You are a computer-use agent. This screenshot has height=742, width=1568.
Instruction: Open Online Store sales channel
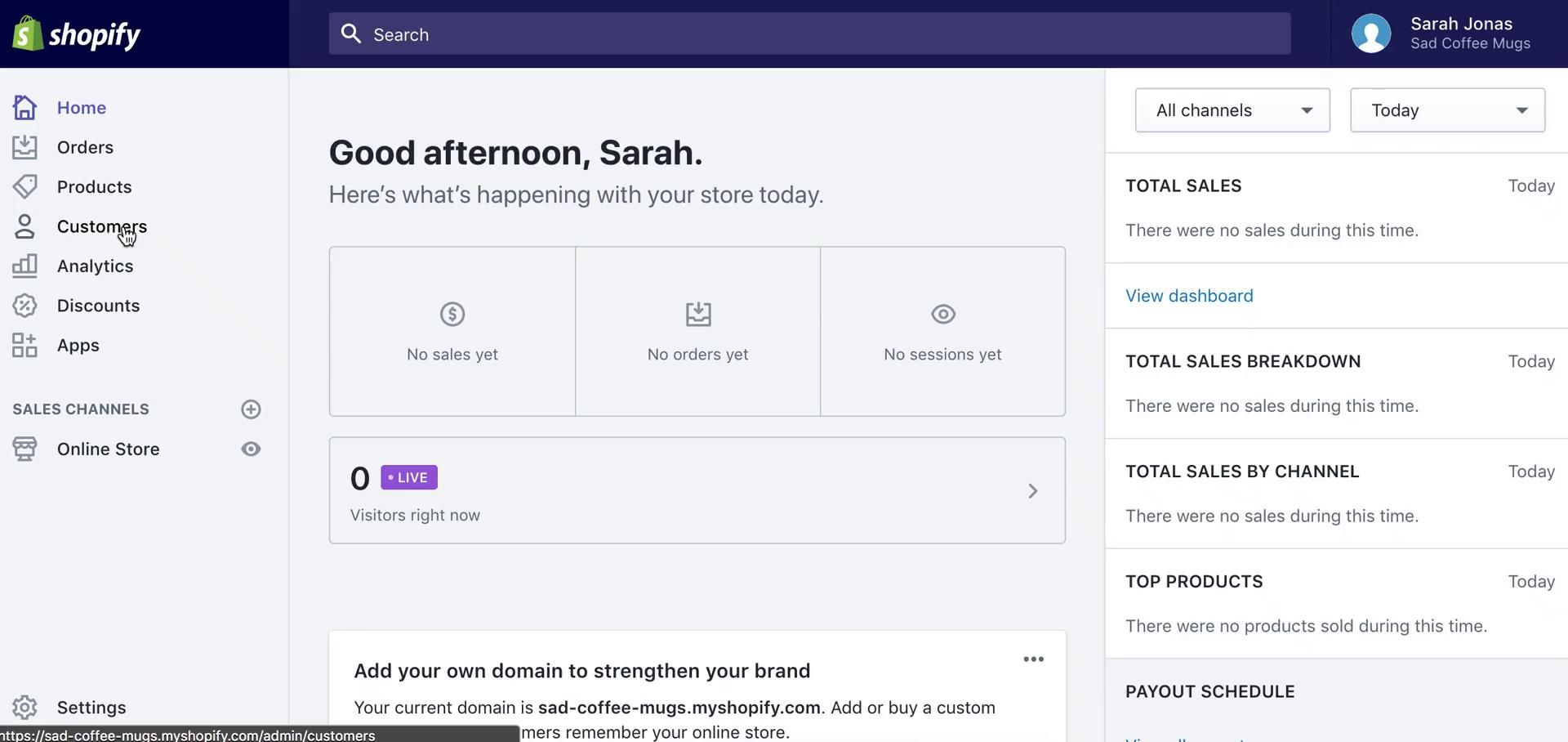pyautogui.click(x=108, y=449)
